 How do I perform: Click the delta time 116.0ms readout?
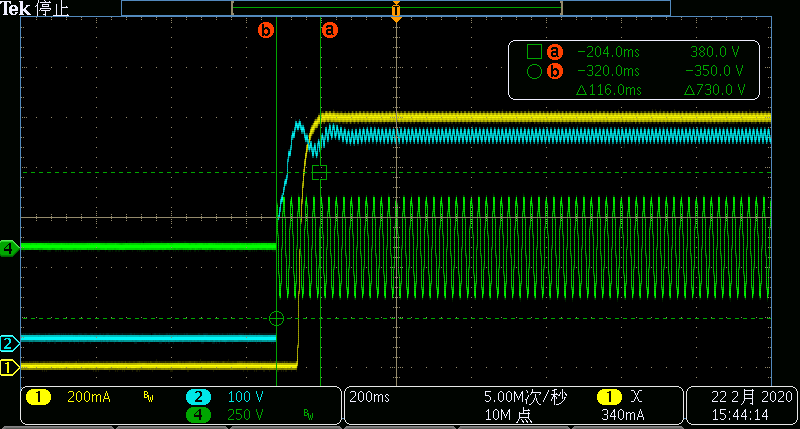pyautogui.click(x=609, y=90)
